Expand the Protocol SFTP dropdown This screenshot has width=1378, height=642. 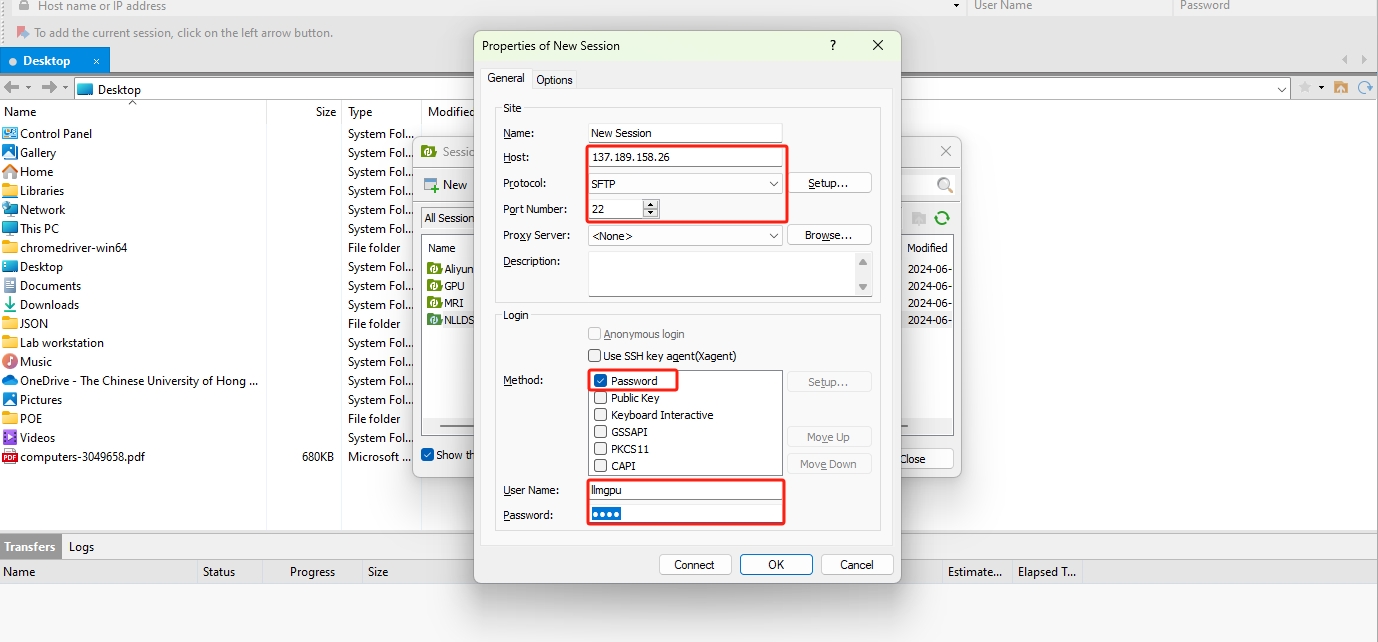773,184
